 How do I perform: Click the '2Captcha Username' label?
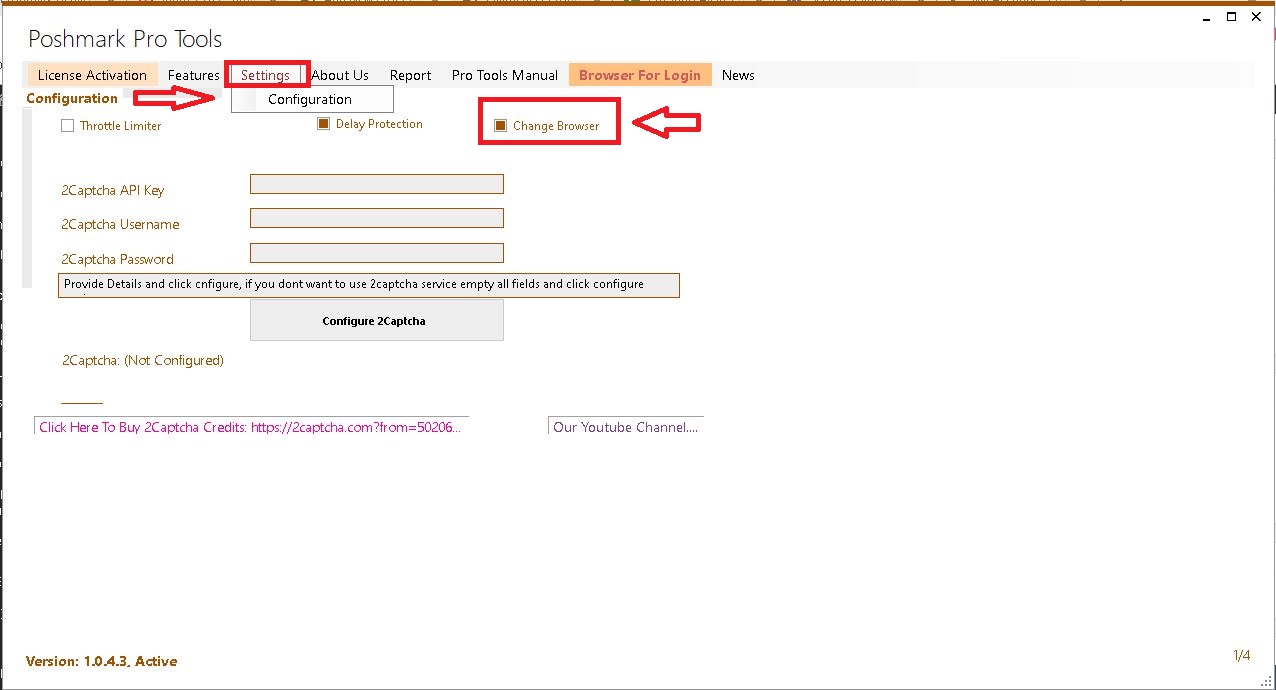point(121,224)
